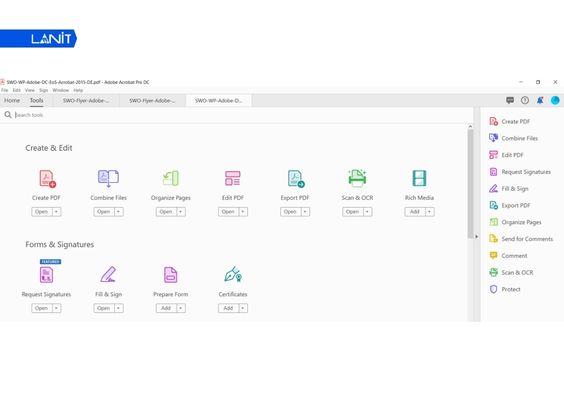Expand dropdown arrow under Rich Media

point(430,212)
